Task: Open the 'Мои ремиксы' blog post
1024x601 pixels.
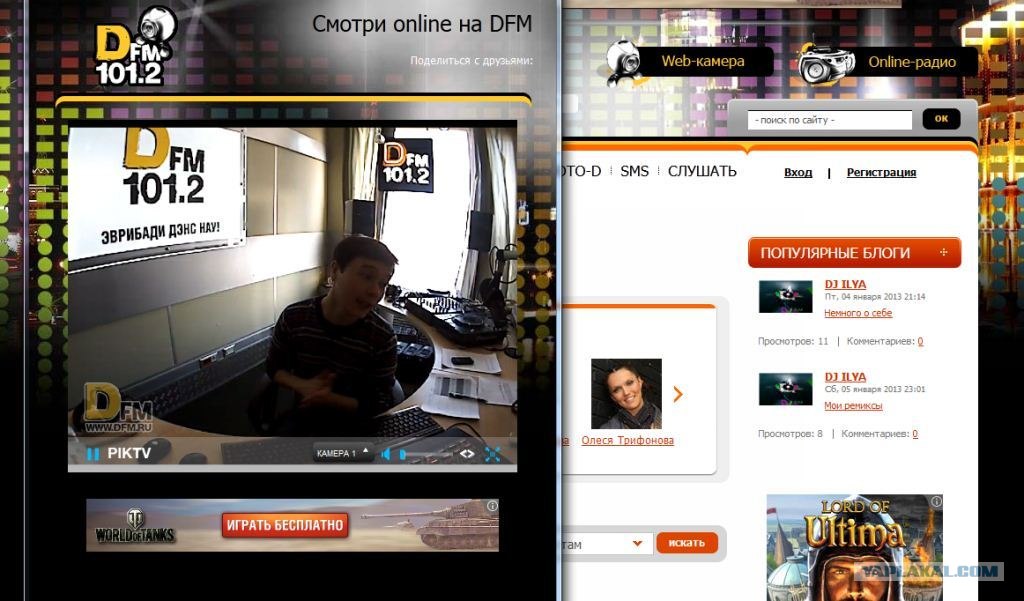Action: (853, 406)
